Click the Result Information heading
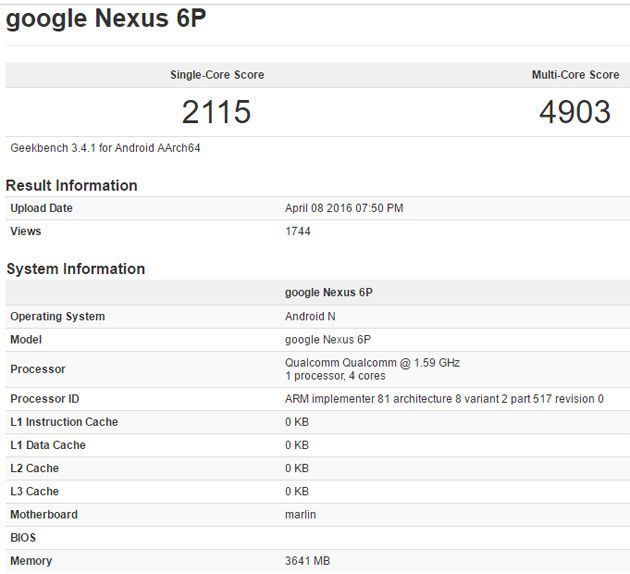The height and width of the screenshot is (574, 630). click(x=72, y=185)
